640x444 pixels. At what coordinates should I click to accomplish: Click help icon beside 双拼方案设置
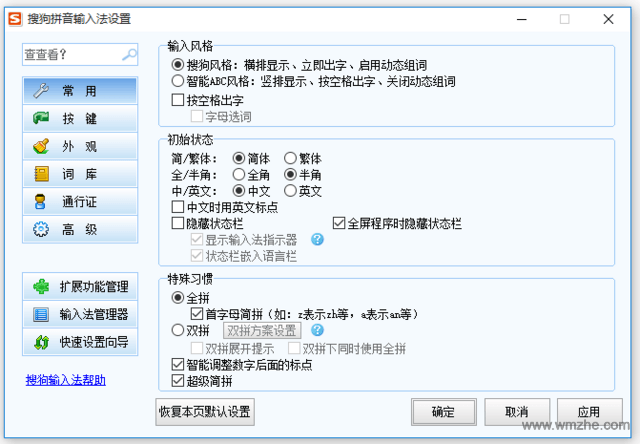[x=317, y=330]
